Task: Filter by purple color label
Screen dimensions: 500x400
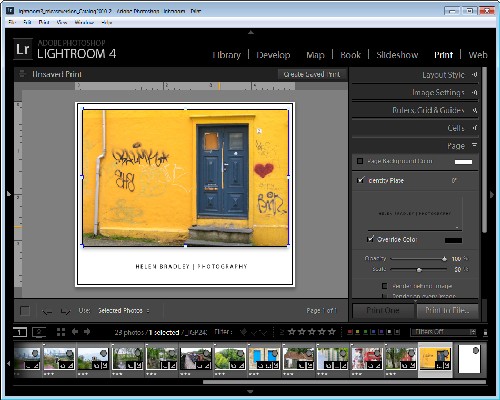Action: click(x=381, y=332)
